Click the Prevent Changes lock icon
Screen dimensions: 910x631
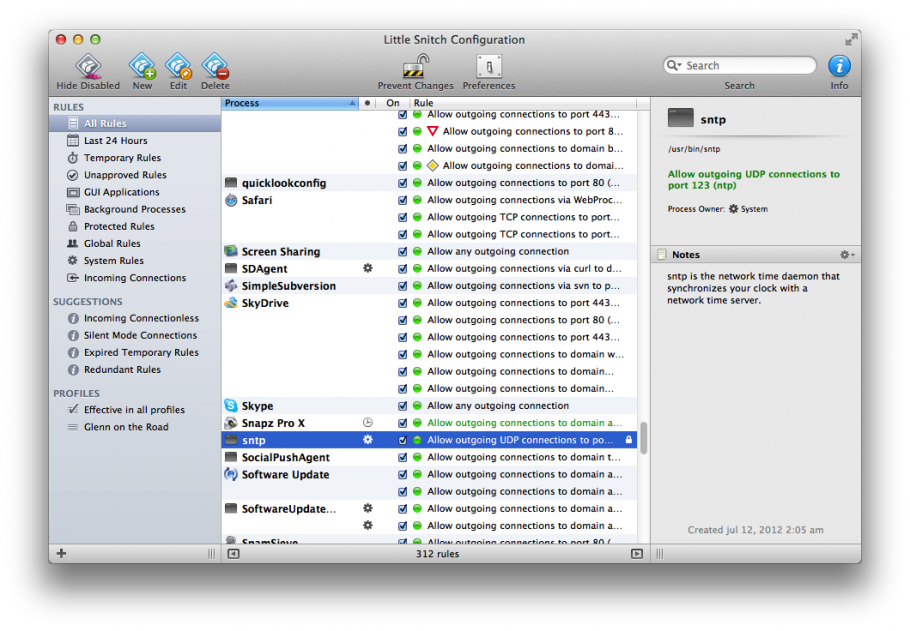coord(415,66)
